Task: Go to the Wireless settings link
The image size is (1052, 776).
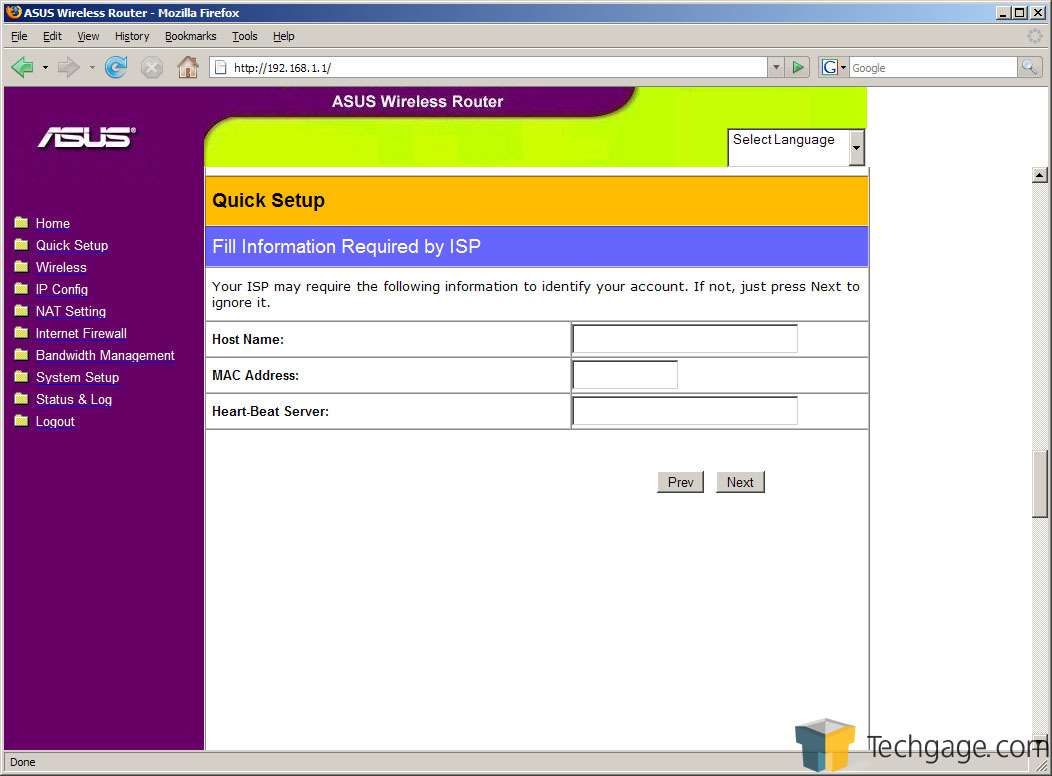Action: (x=61, y=268)
